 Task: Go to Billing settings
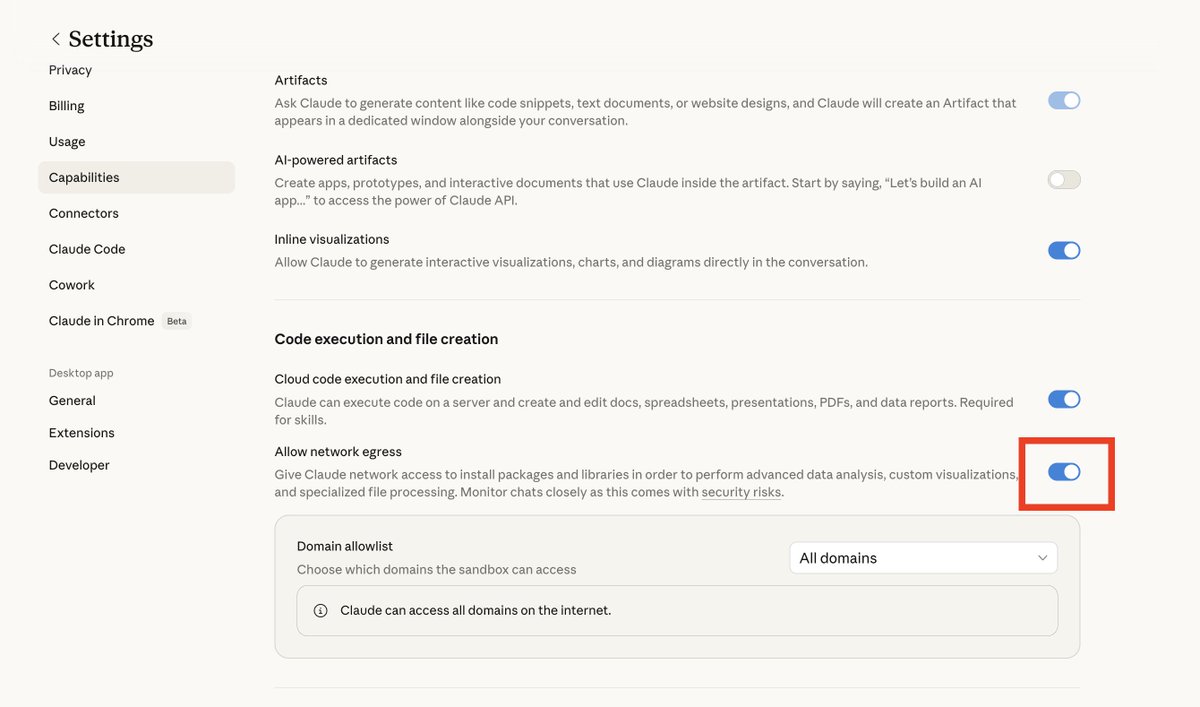point(67,106)
